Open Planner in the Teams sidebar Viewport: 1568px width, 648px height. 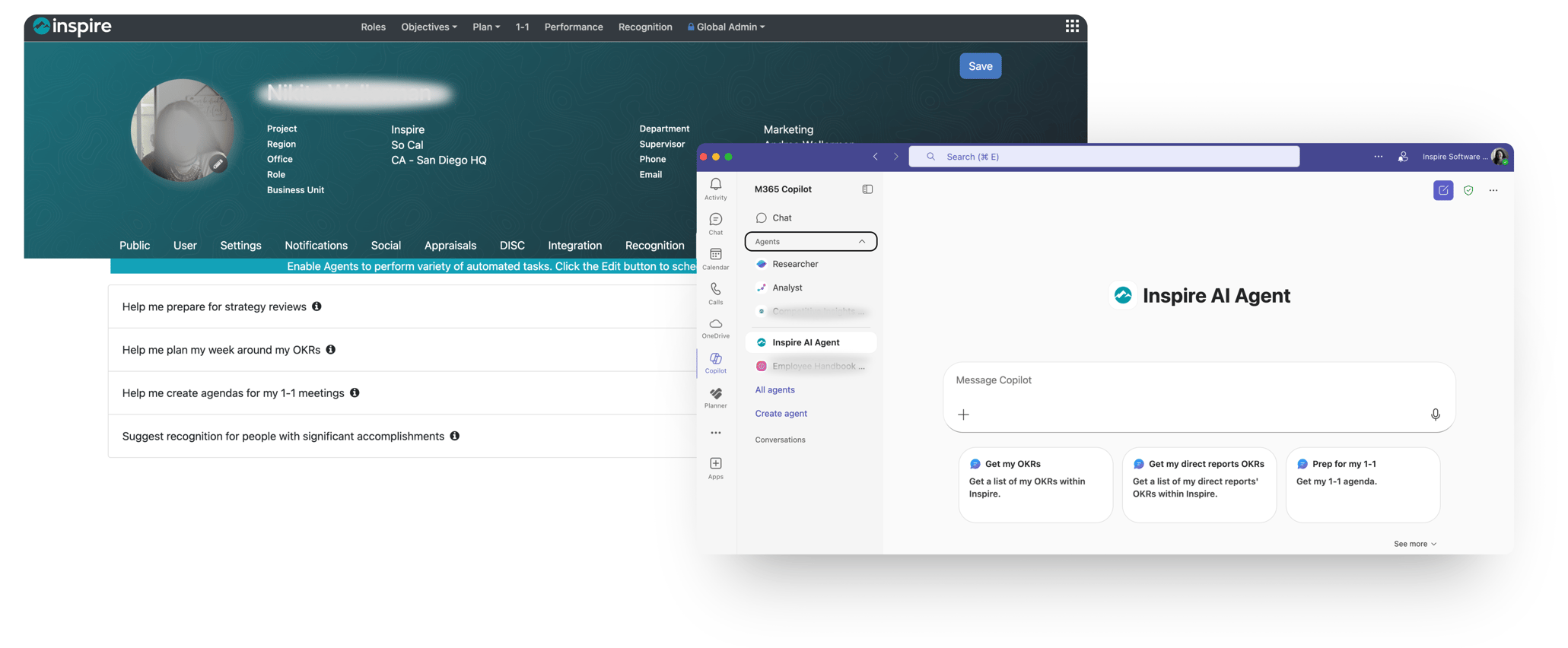[x=715, y=399]
